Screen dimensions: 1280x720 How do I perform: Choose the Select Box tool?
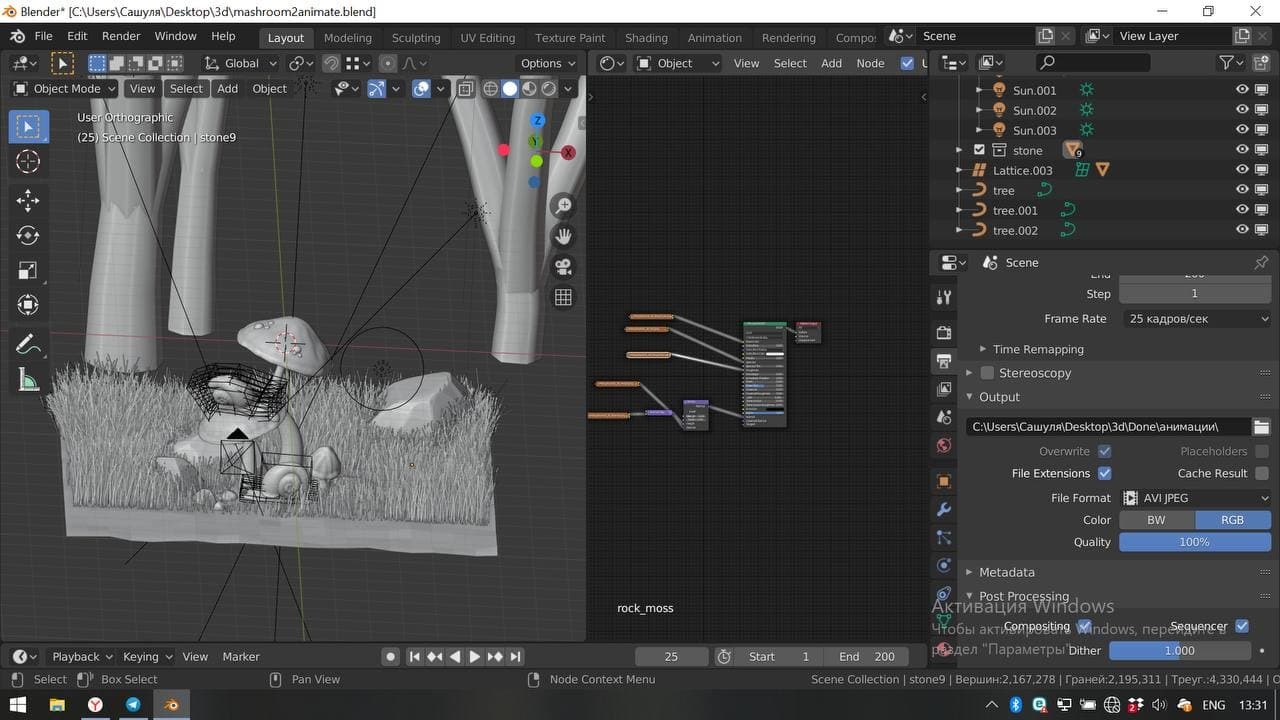pos(28,127)
